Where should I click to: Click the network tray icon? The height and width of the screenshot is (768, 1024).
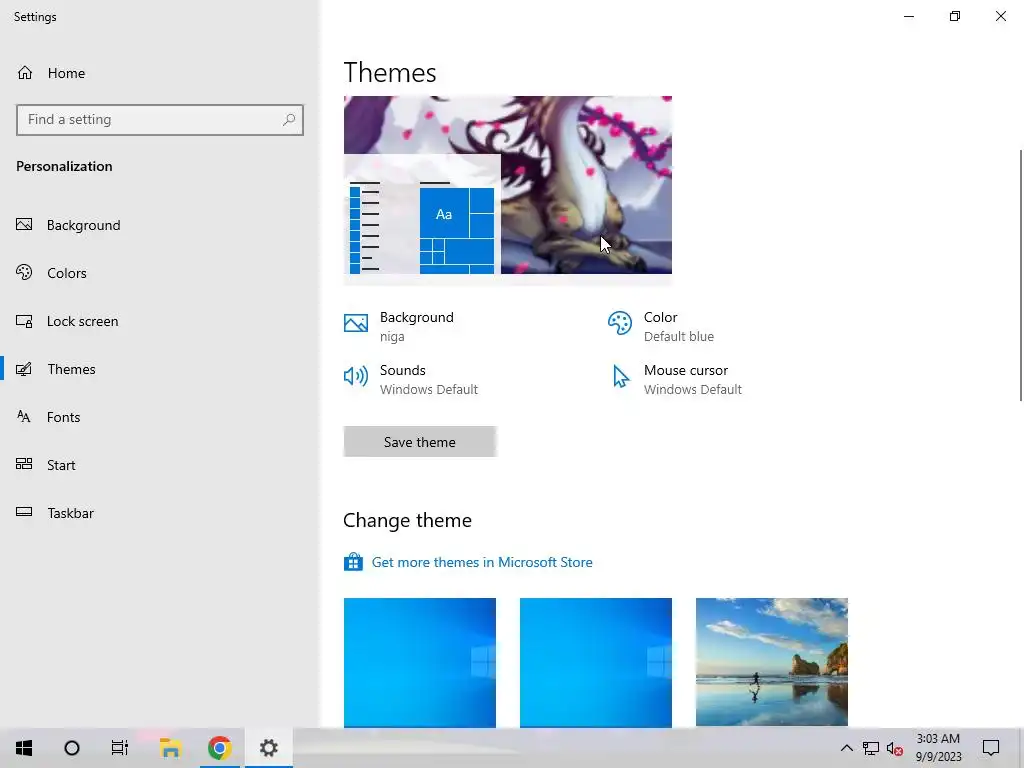pos(871,748)
